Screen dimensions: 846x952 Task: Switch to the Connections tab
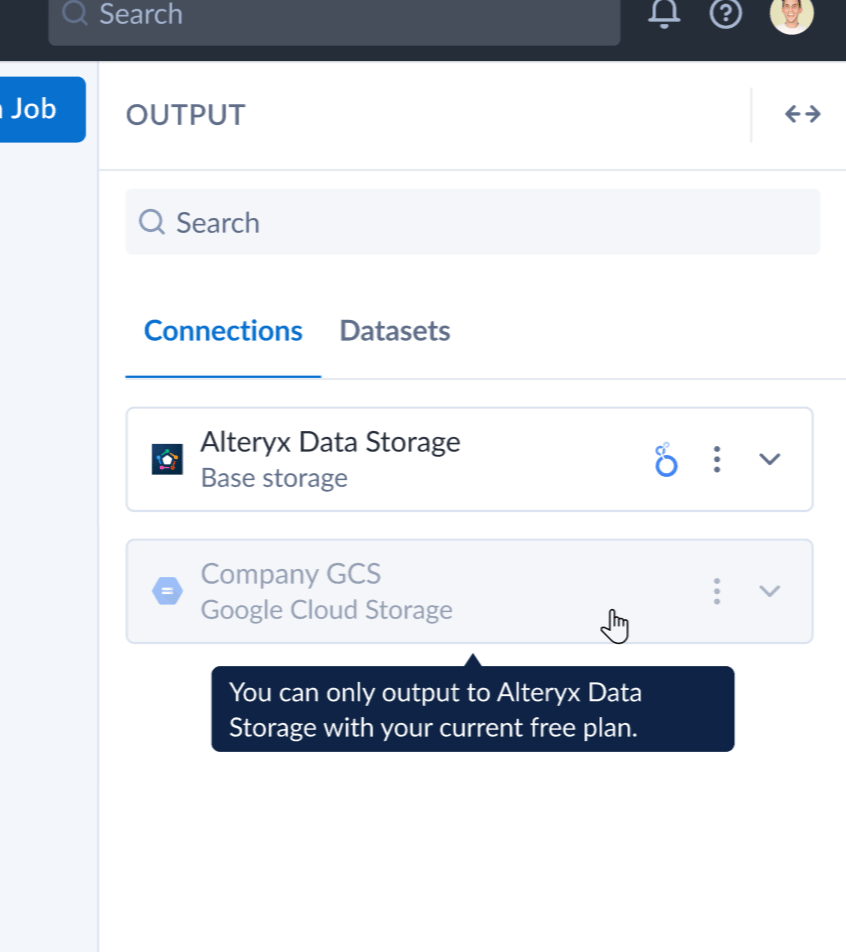(223, 331)
